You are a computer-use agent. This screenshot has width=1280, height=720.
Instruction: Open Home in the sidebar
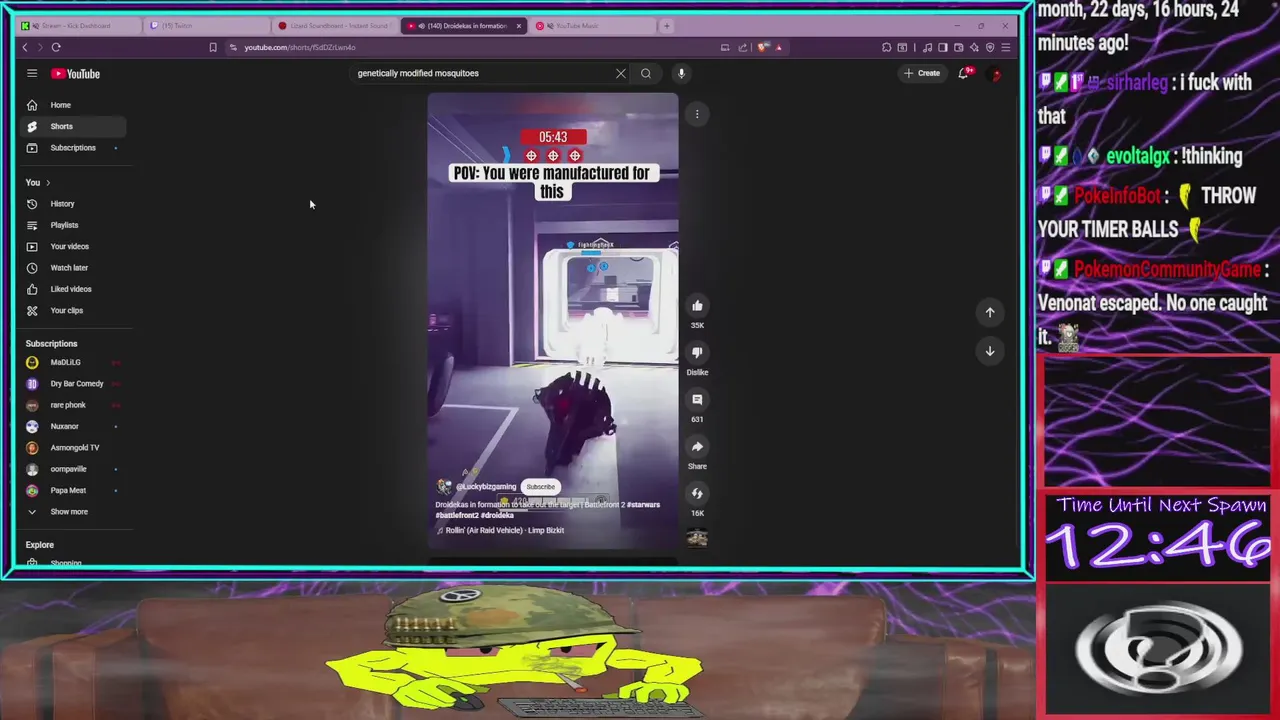tap(73, 105)
